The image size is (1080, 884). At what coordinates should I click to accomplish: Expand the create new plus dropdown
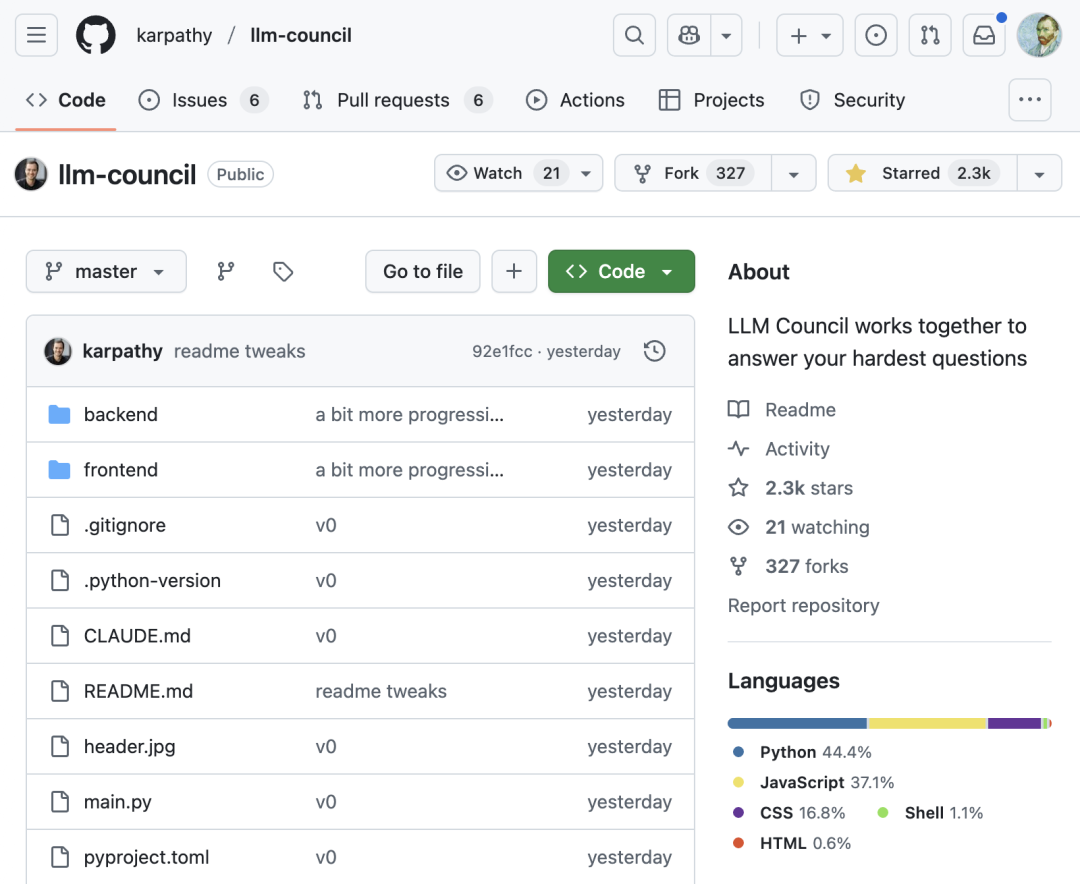tap(810, 35)
